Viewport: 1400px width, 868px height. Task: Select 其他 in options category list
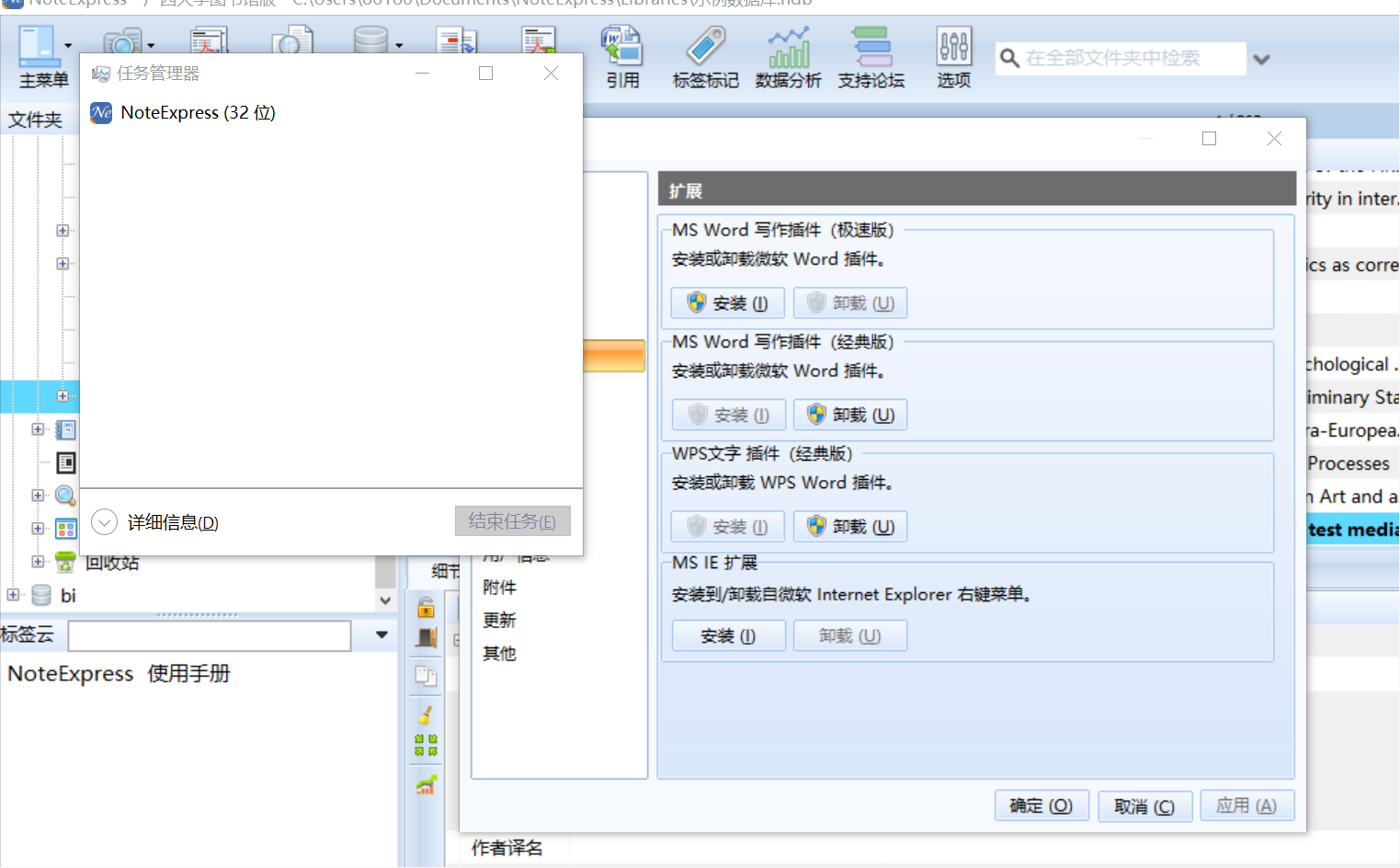click(499, 654)
